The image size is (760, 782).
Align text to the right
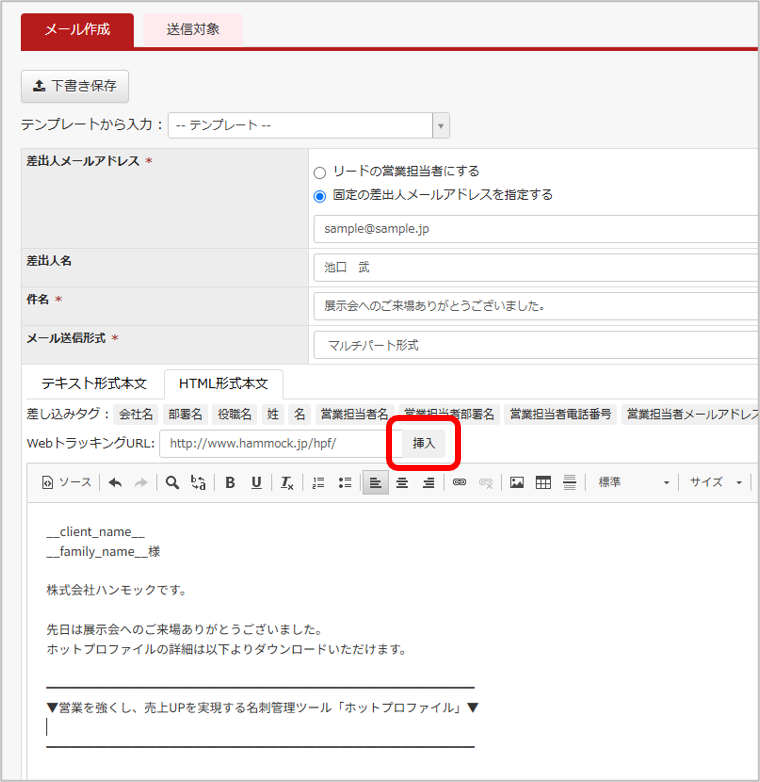pyautogui.click(x=428, y=482)
